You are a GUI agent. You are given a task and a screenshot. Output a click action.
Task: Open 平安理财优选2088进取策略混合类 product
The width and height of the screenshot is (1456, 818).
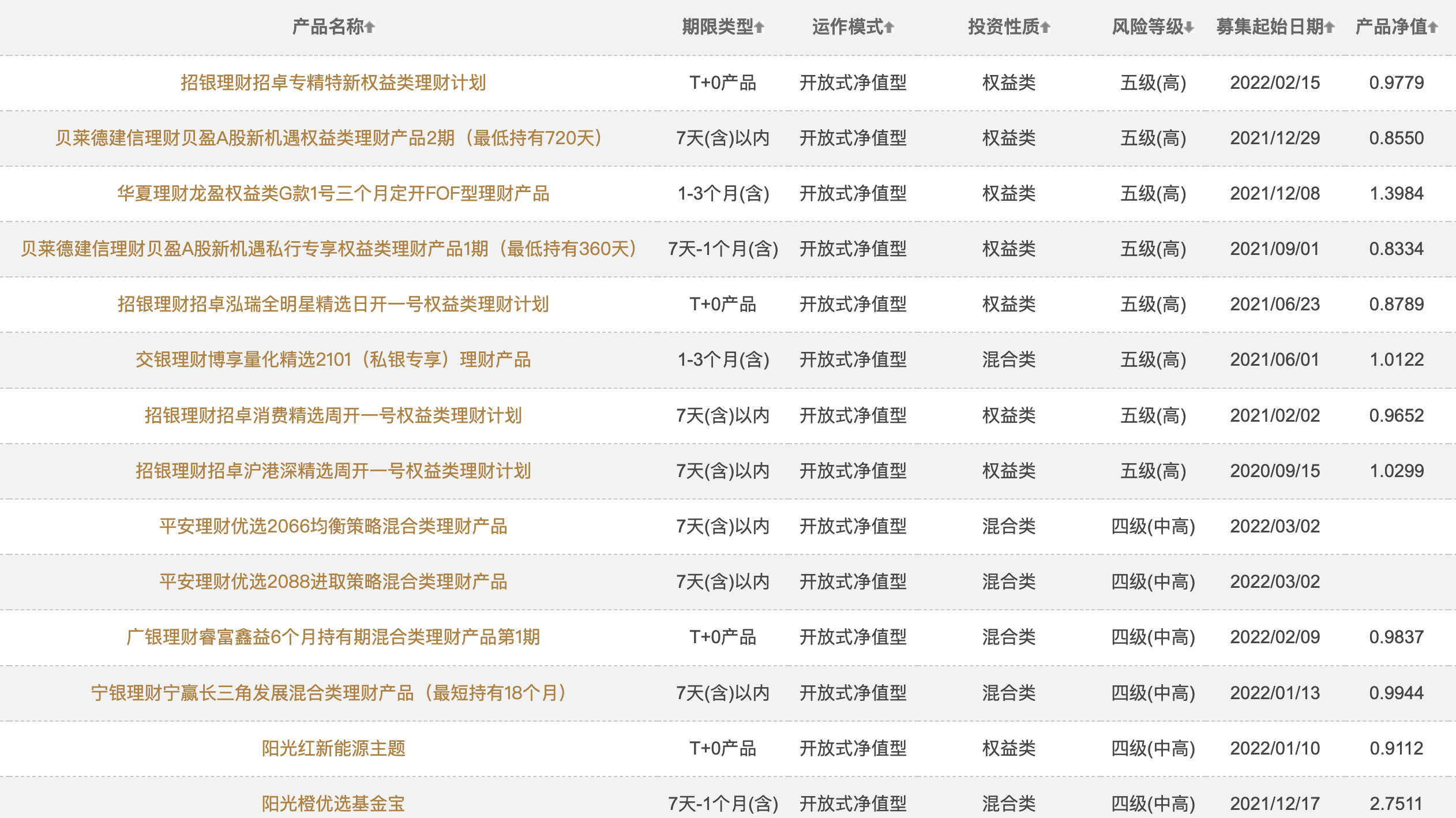click(333, 581)
